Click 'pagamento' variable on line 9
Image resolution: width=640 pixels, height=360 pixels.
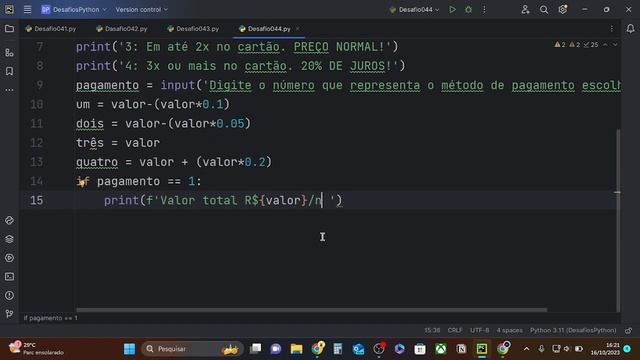pos(107,85)
